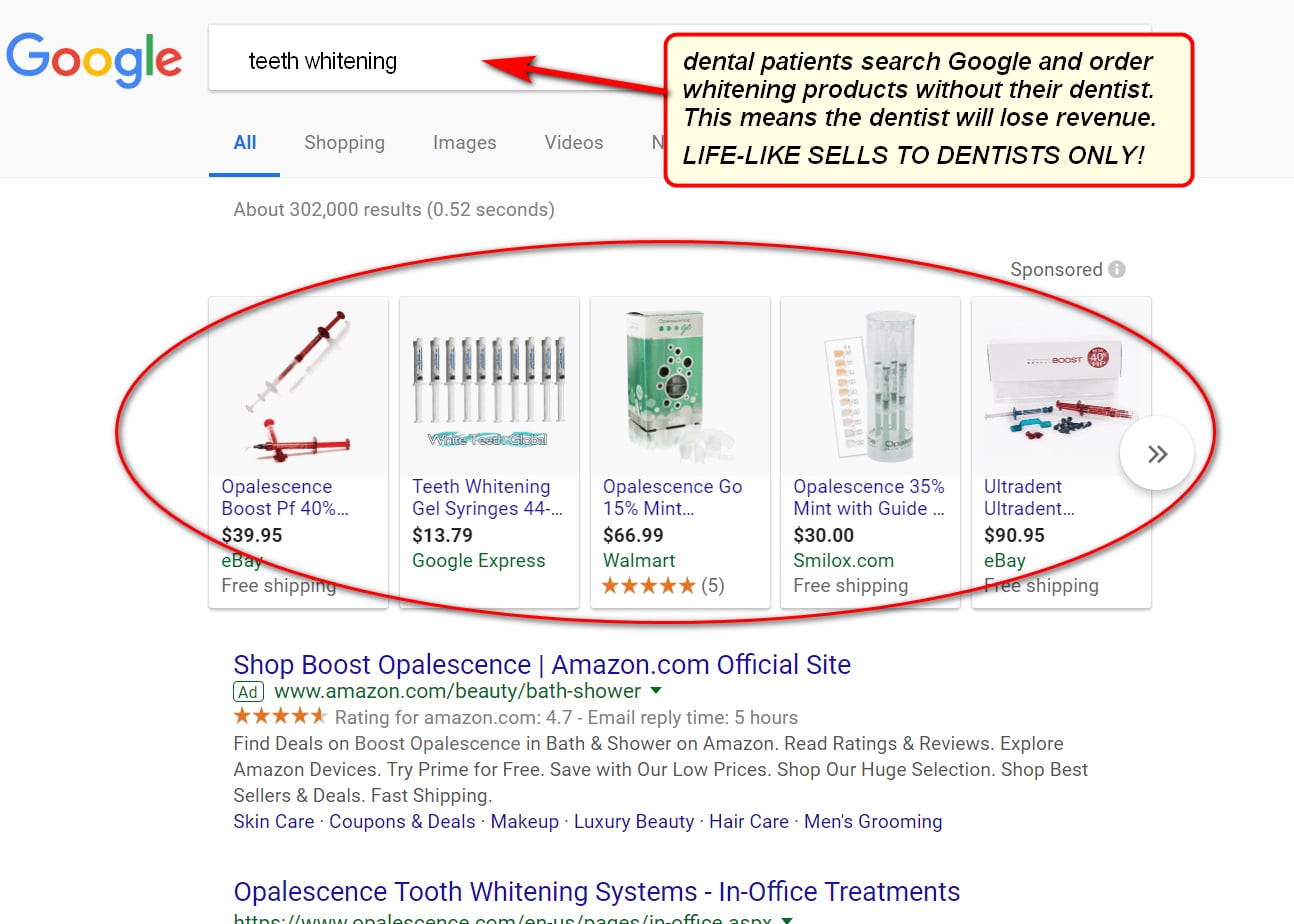Open the green Opalescence Go box image
Screen dimensions: 1294x924
pyautogui.click(x=680, y=386)
